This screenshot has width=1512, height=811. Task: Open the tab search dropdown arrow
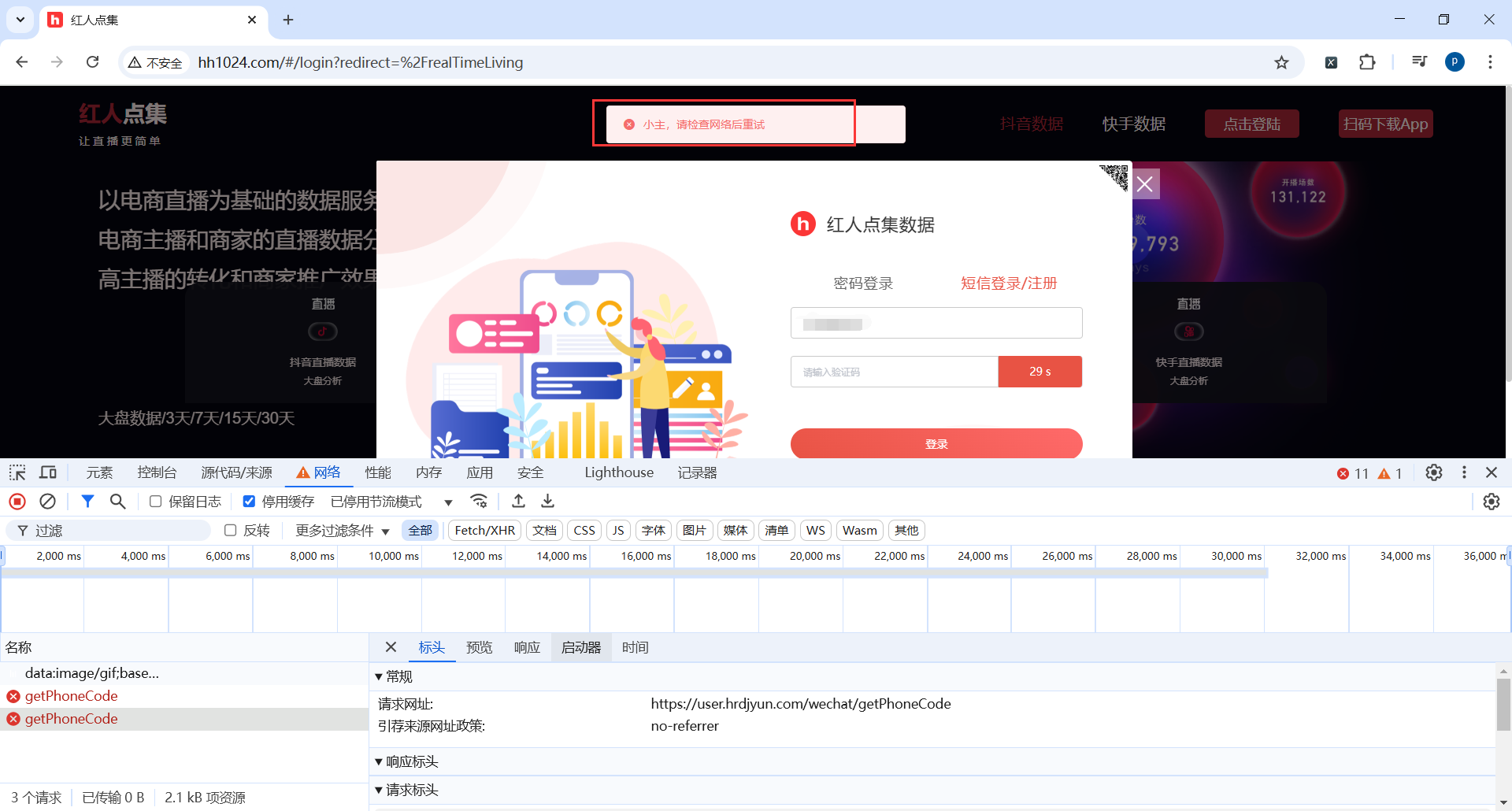(x=20, y=20)
